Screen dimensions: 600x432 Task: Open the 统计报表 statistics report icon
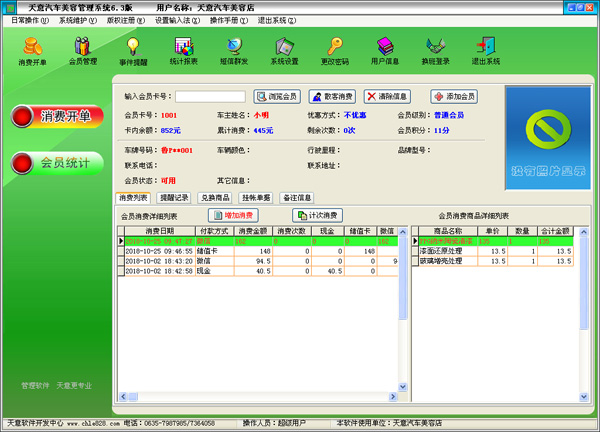tap(183, 50)
